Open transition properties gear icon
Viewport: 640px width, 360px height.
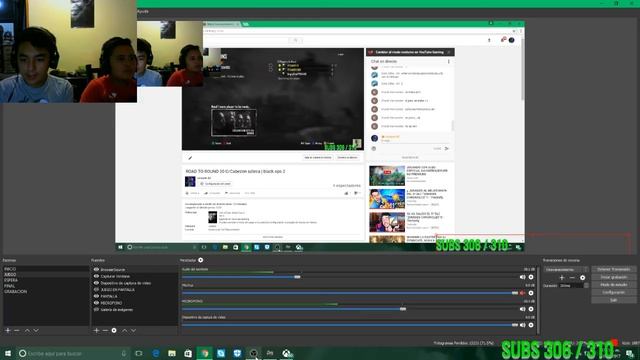tap(582, 278)
